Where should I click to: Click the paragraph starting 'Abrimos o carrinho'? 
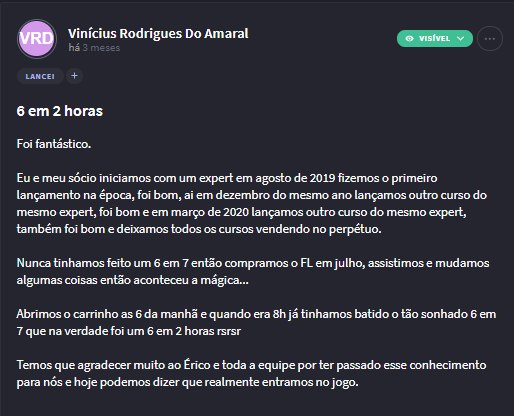[256, 322]
